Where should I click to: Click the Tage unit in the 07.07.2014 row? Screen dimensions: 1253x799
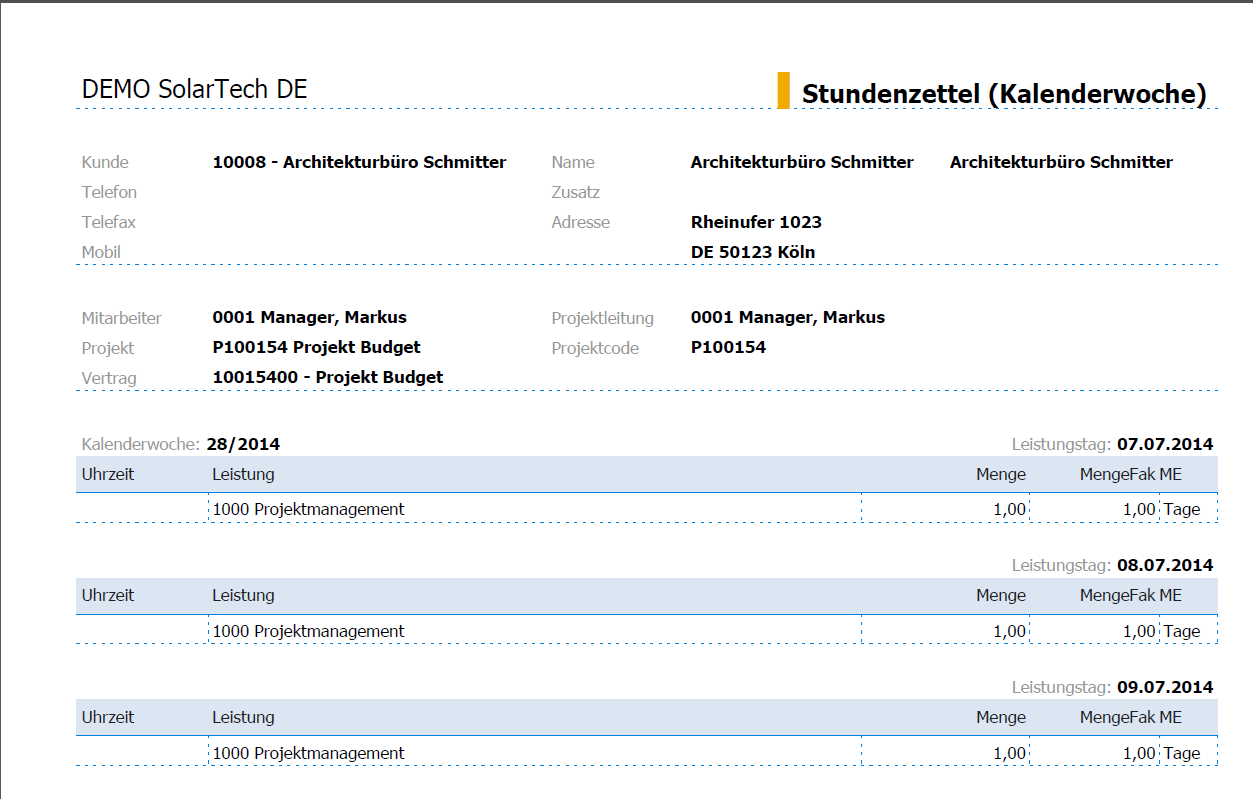click(x=1181, y=509)
